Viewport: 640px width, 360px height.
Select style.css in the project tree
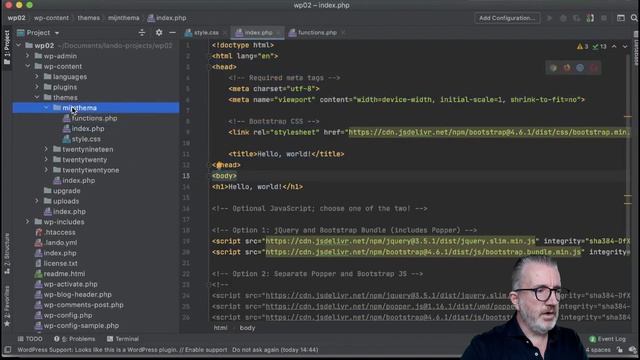(x=86, y=139)
